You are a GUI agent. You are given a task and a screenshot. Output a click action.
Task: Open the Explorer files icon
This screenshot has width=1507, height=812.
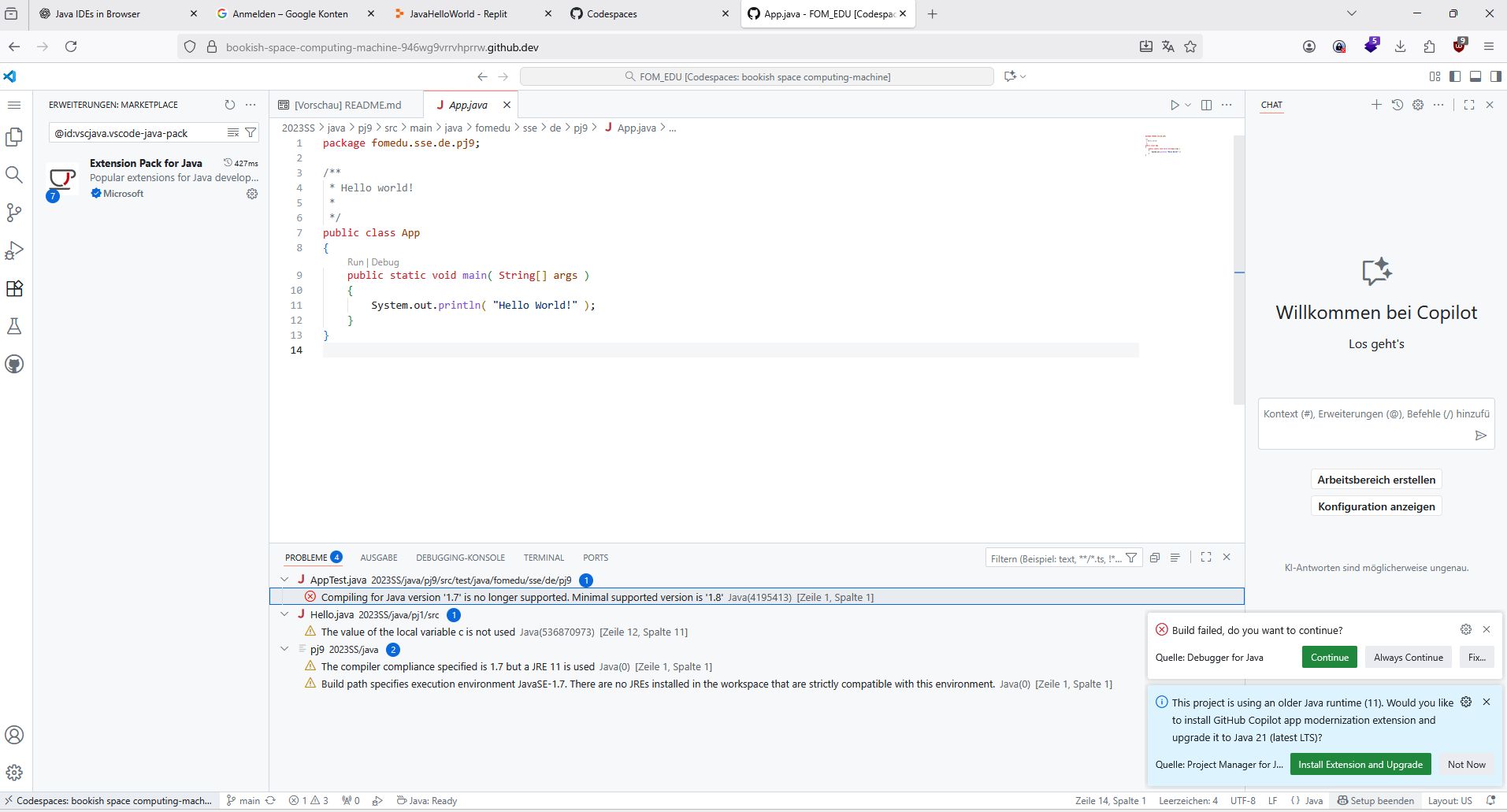(x=14, y=137)
